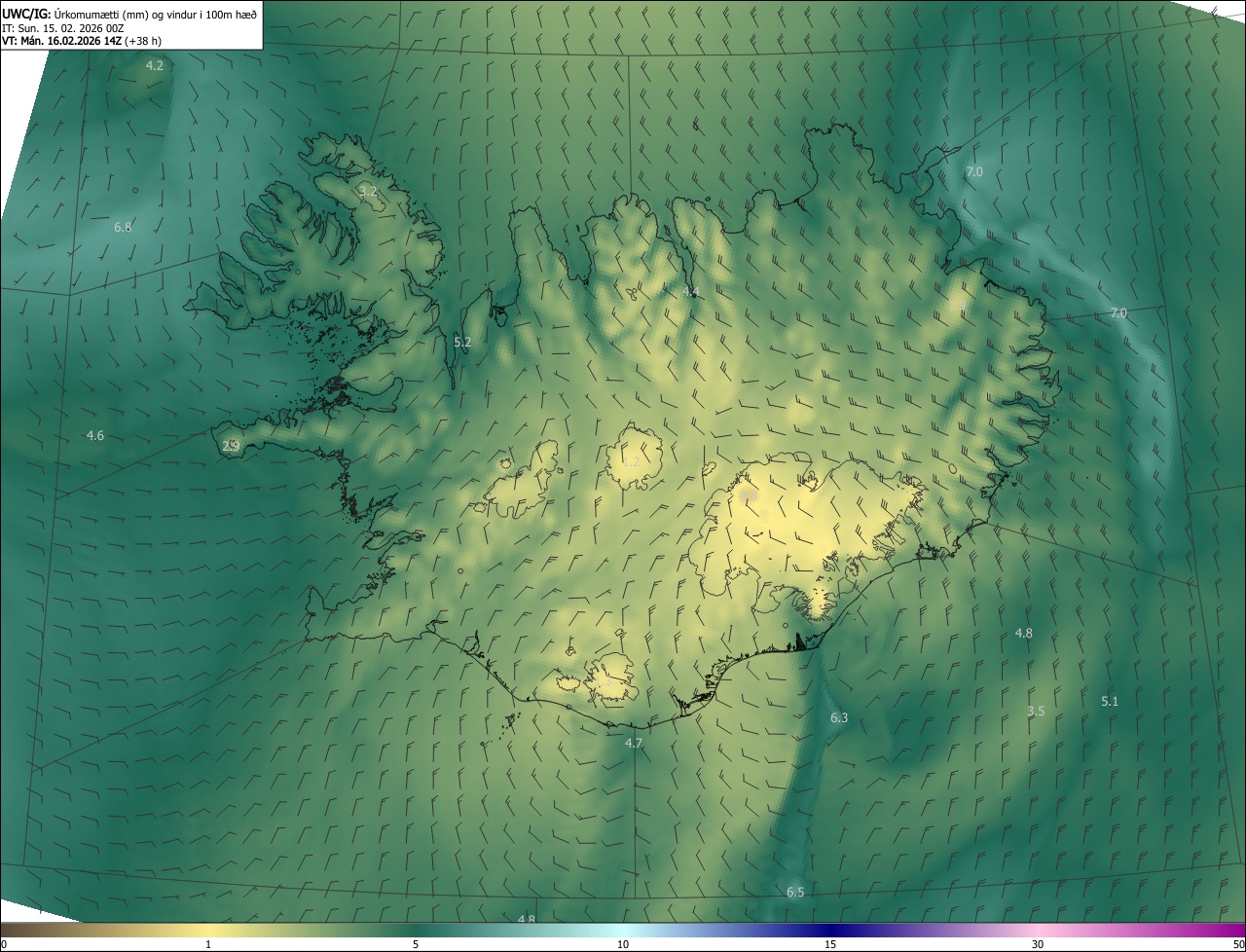Click the colour scale at the 10 tick

pyautogui.click(x=623, y=944)
